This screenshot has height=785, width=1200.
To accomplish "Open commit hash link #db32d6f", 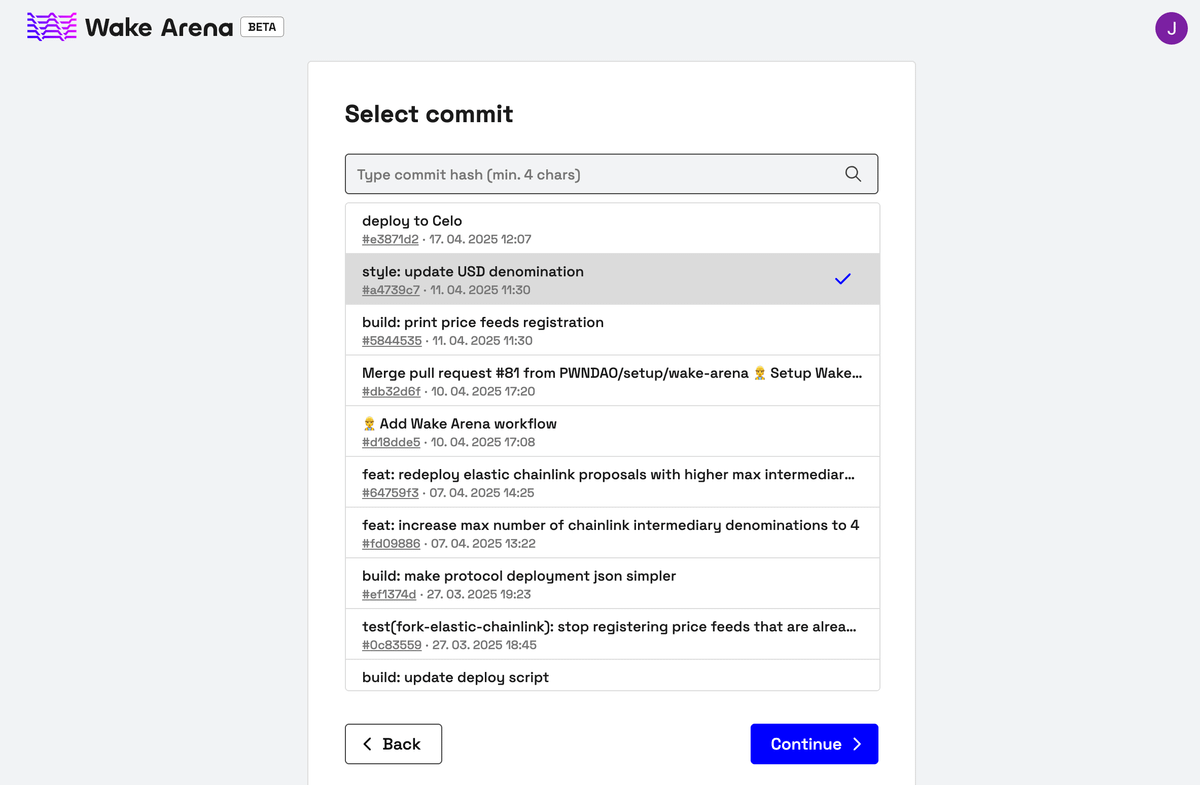I will 391,392.
